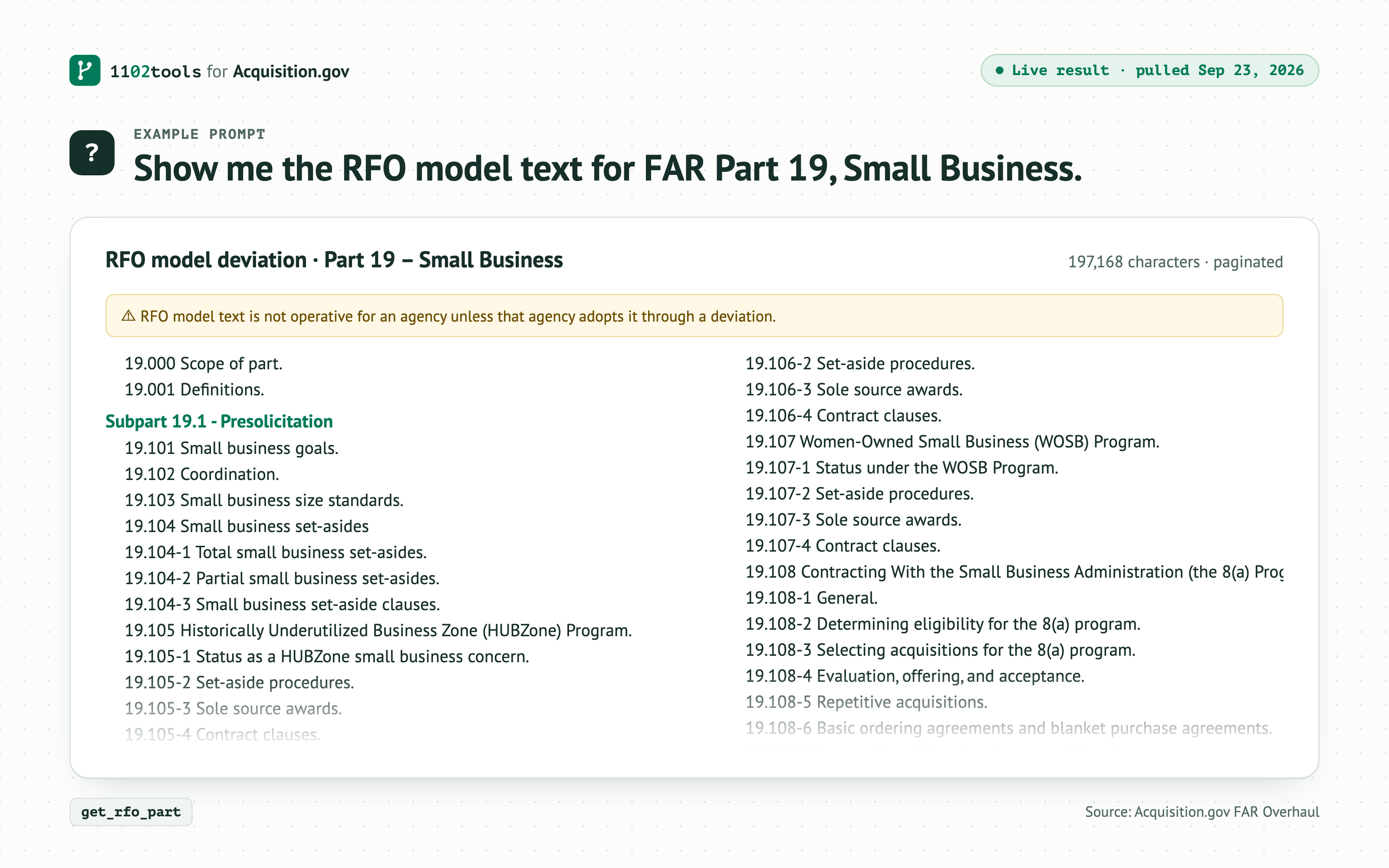Click 19.108-2 Determining eligibility for 8(a) program
Screen dimensions: 1389x868
pyautogui.click(x=943, y=624)
